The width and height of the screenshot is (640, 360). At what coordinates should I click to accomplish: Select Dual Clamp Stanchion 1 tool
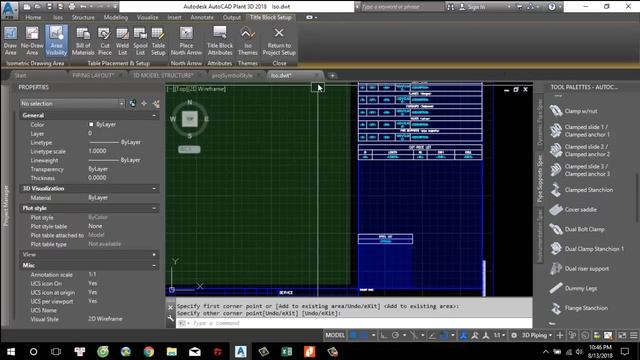[586, 249]
